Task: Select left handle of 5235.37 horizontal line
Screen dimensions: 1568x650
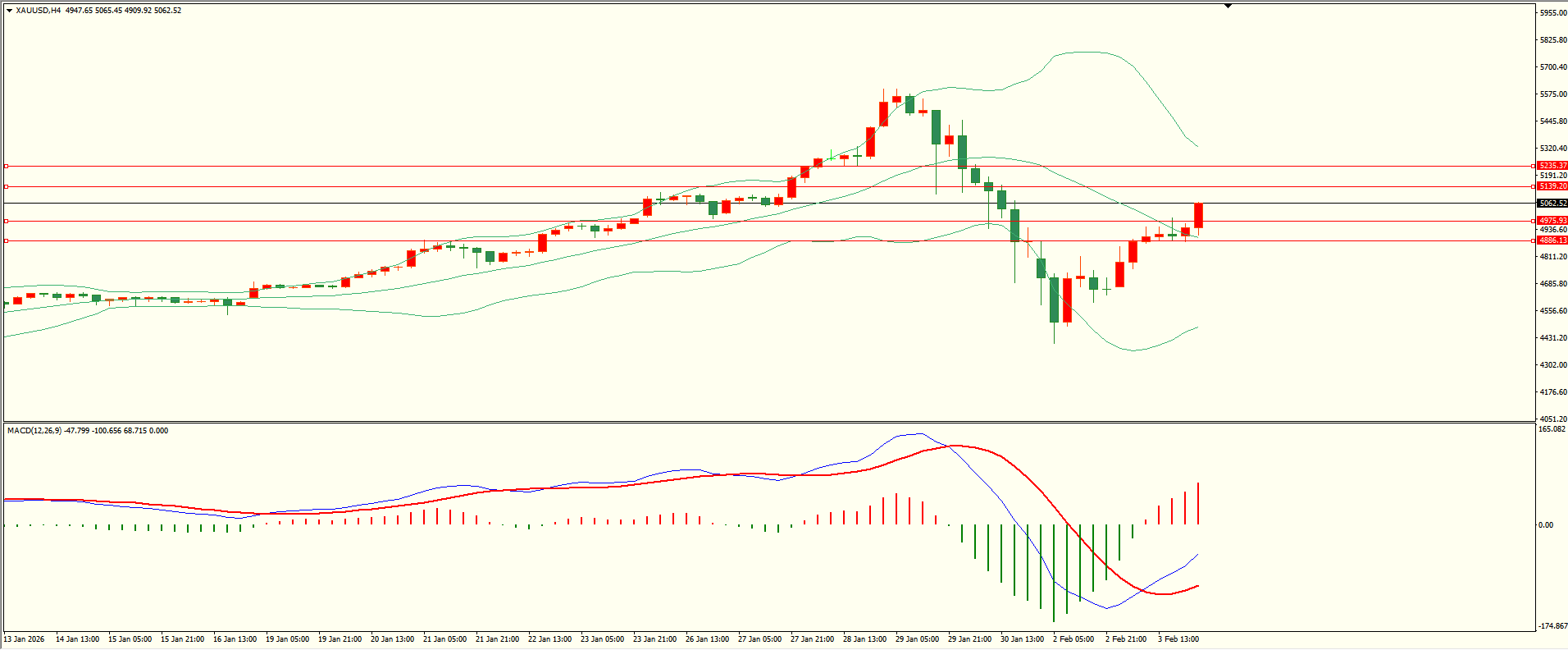Action: click(x=6, y=166)
